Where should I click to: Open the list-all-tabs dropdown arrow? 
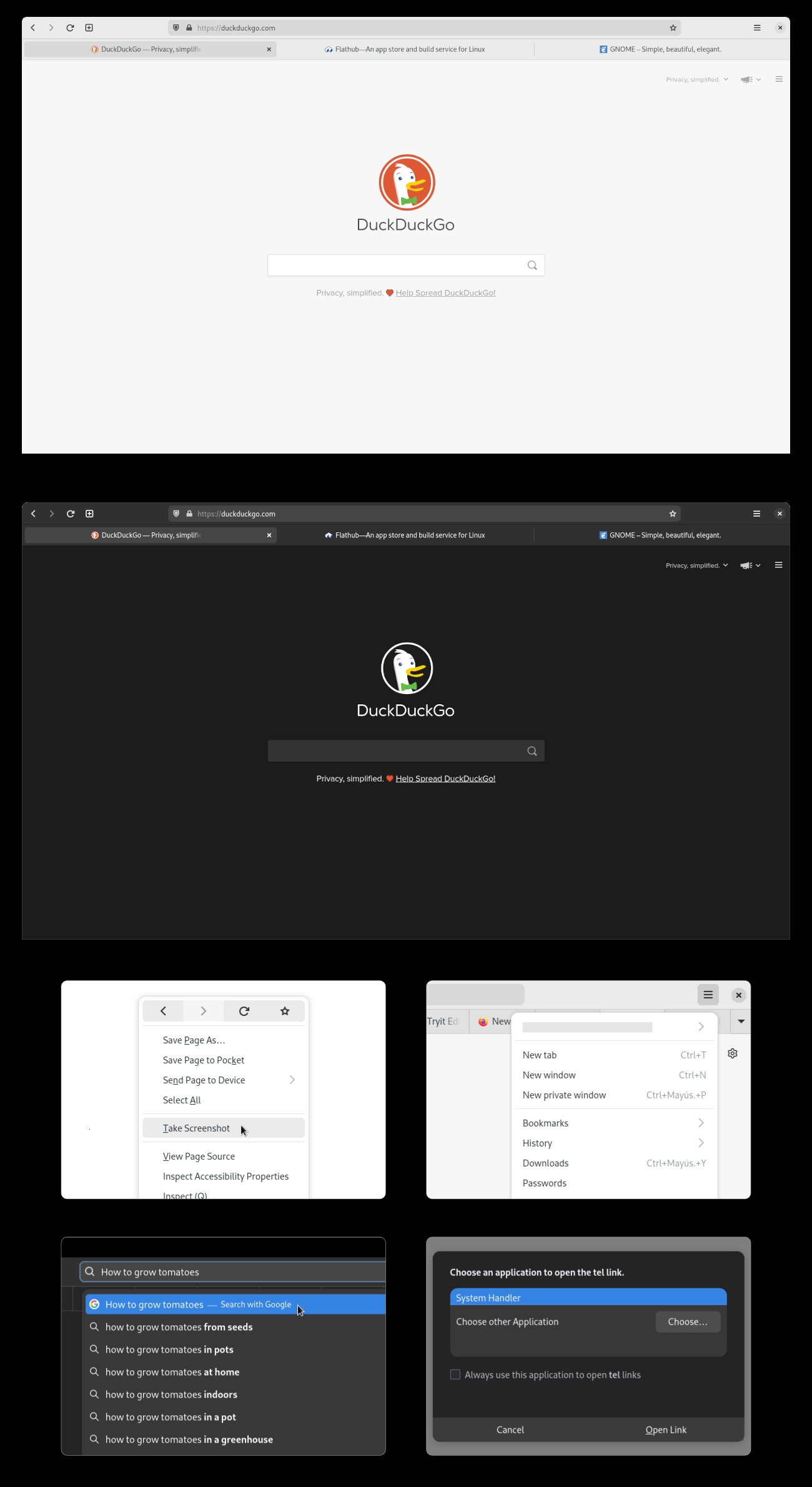click(741, 1022)
